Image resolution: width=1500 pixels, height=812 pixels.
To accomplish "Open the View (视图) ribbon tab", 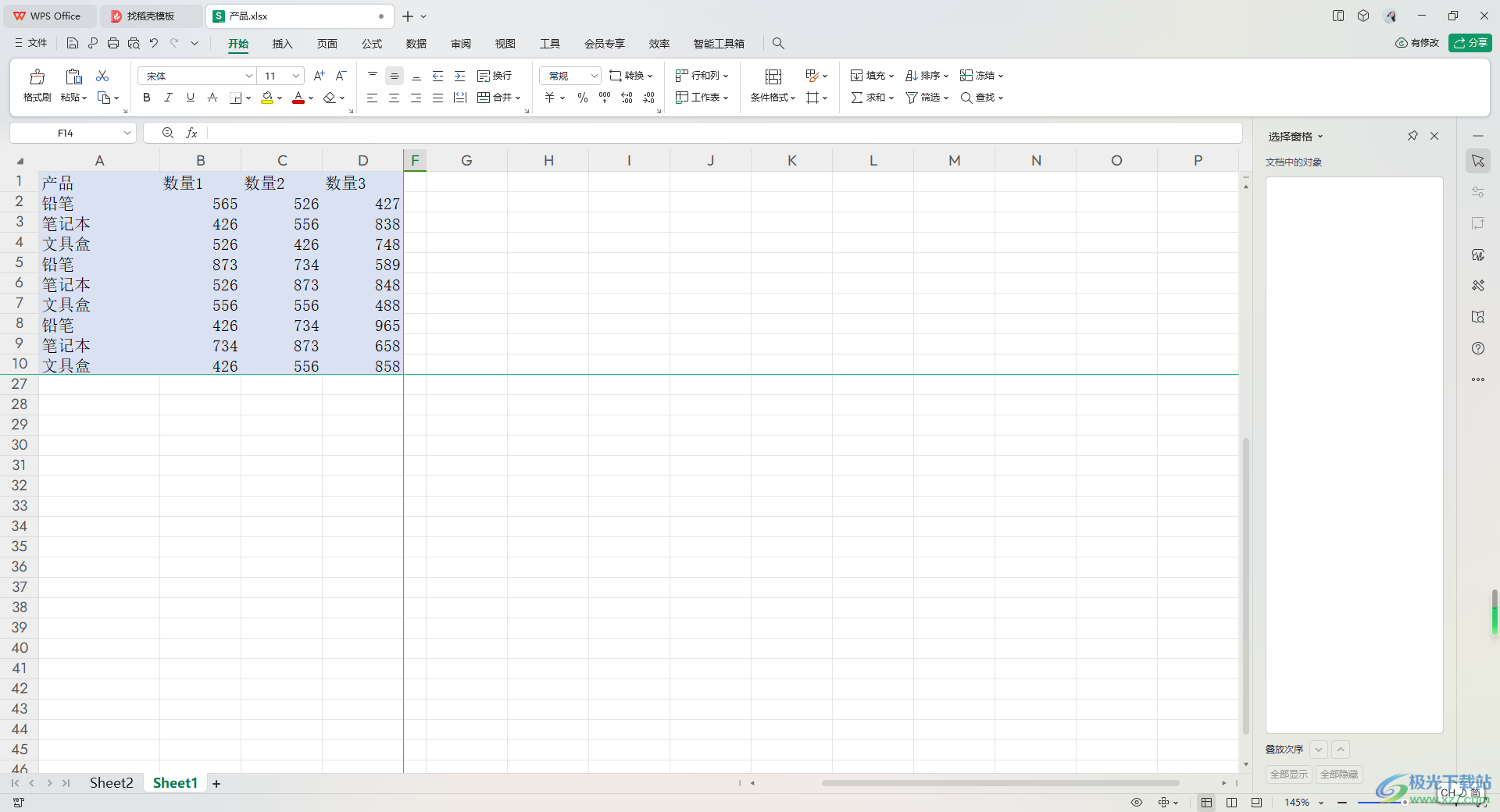I will pyautogui.click(x=505, y=44).
